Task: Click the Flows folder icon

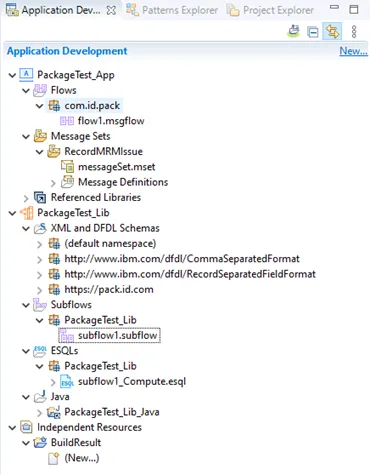Action: [40, 90]
